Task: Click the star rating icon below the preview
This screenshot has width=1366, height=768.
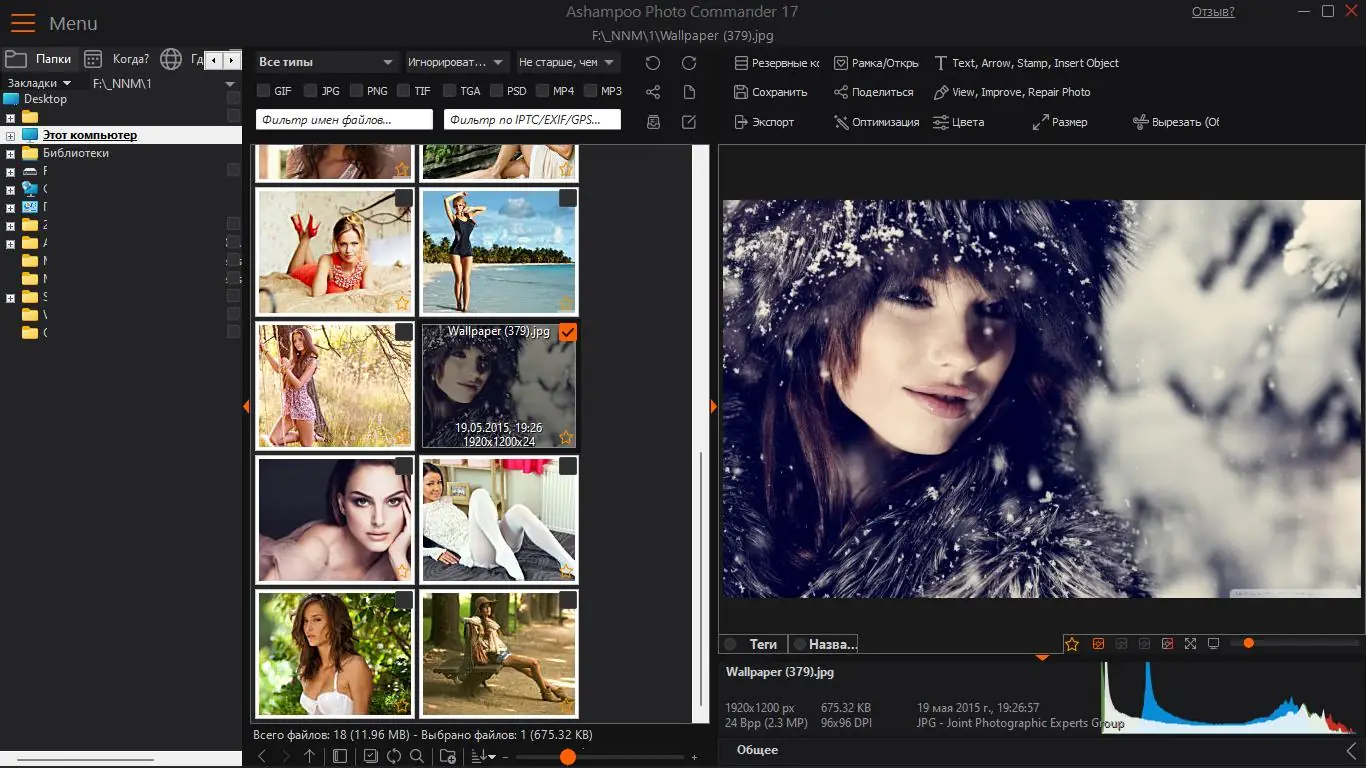Action: (1072, 644)
